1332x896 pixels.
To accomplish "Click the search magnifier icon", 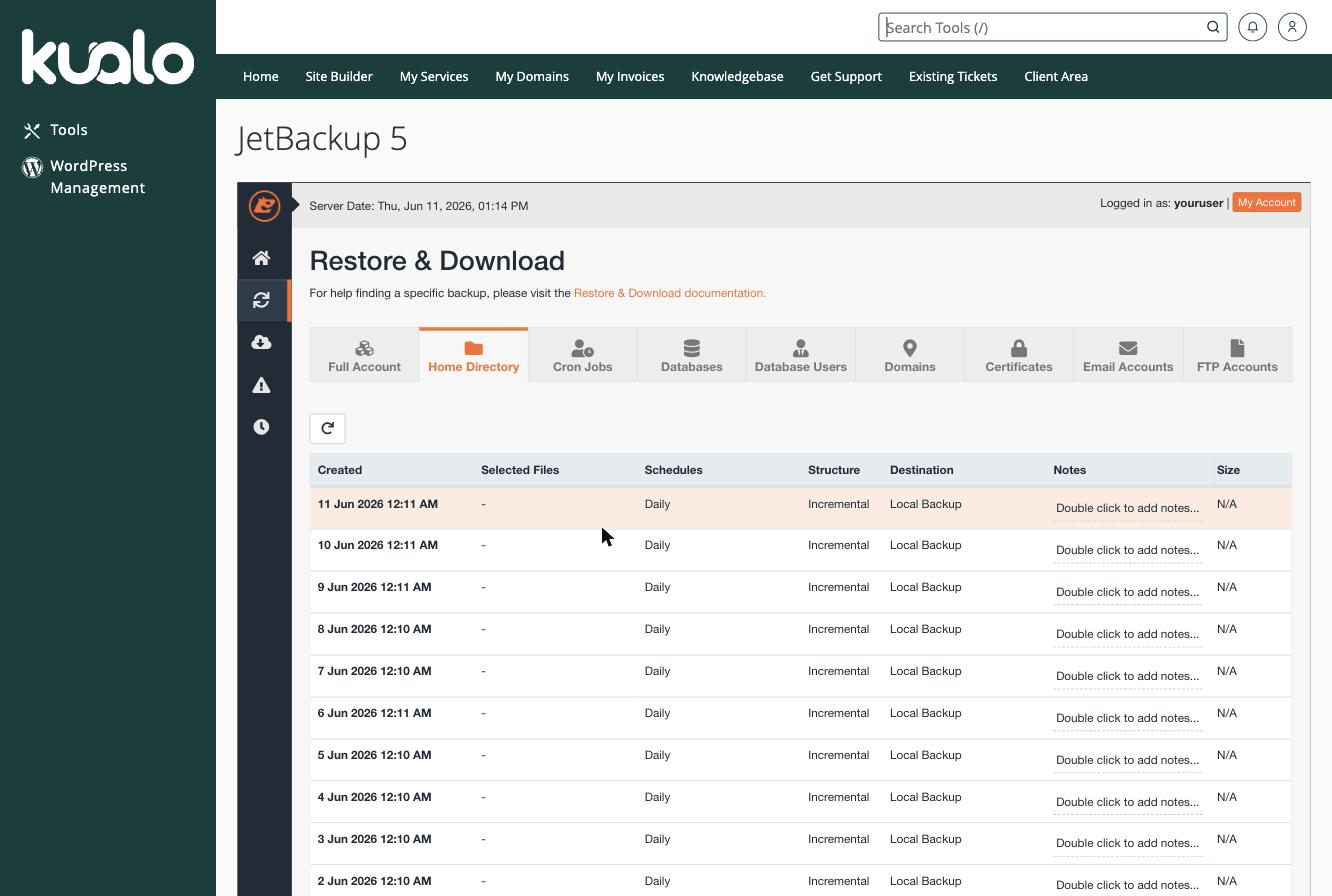I will tap(1213, 27).
